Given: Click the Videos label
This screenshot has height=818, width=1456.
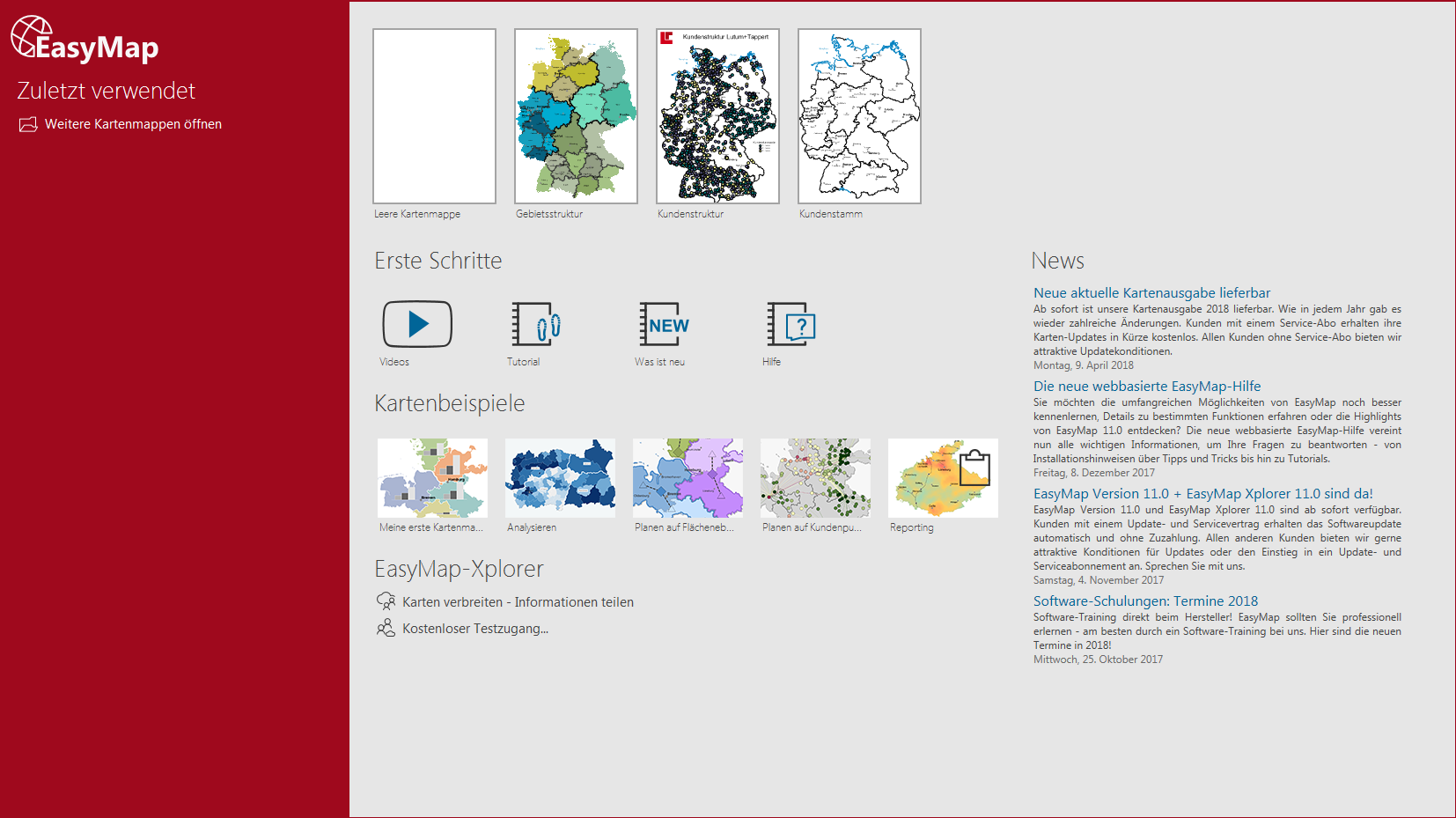Looking at the screenshot, I should coord(394,362).
